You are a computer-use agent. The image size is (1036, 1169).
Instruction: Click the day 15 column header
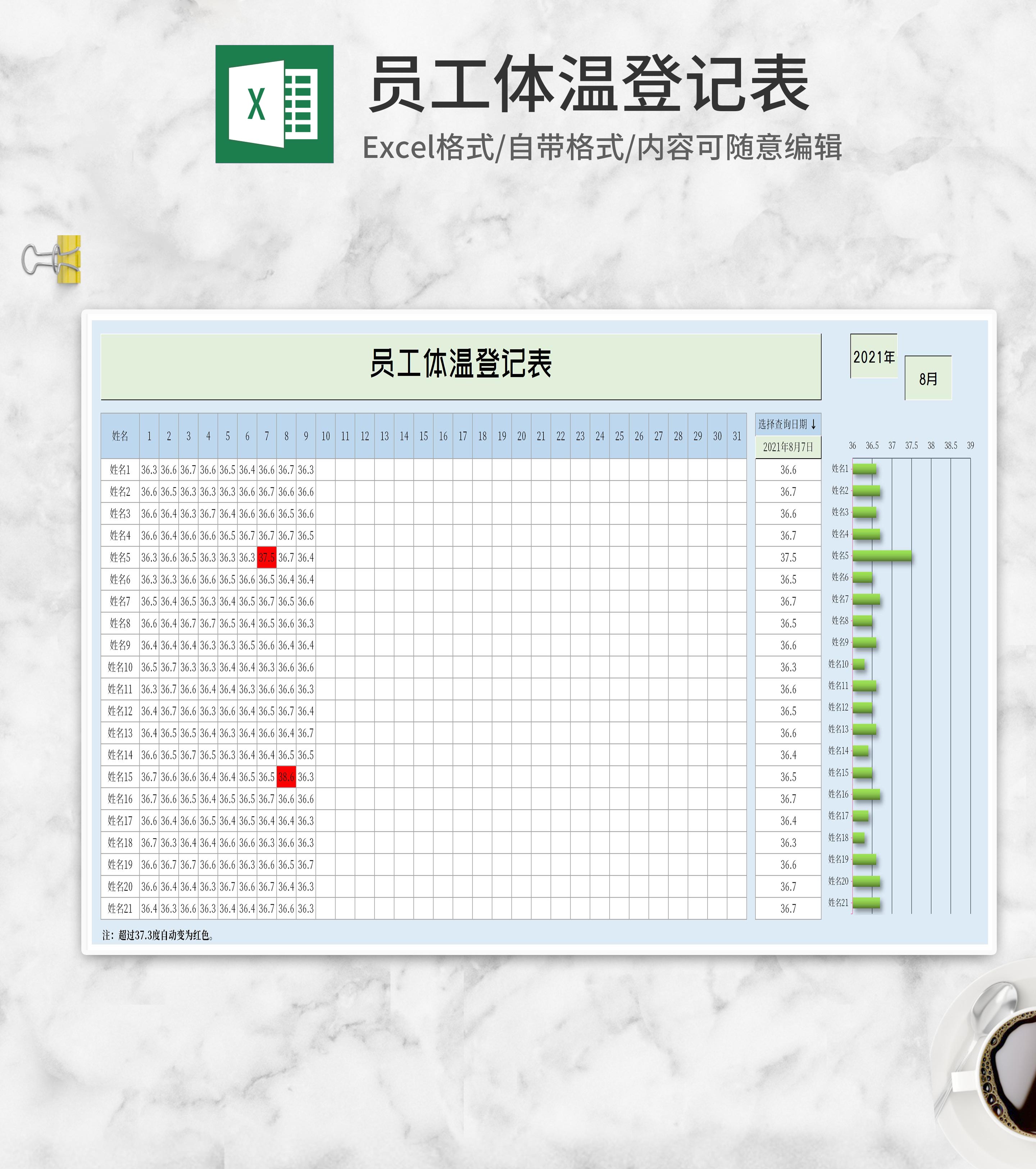[423, 436]
